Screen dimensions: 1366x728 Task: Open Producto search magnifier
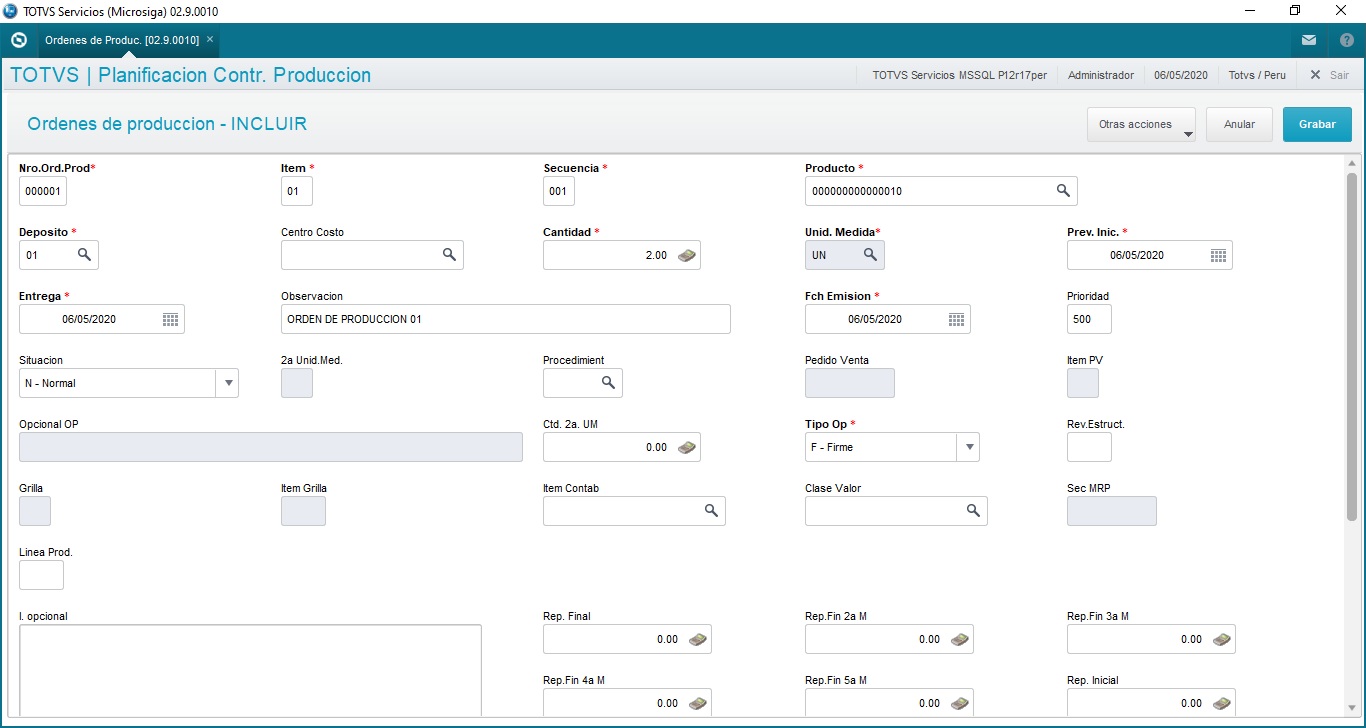pyautogui.click(x=1064, y=190)
